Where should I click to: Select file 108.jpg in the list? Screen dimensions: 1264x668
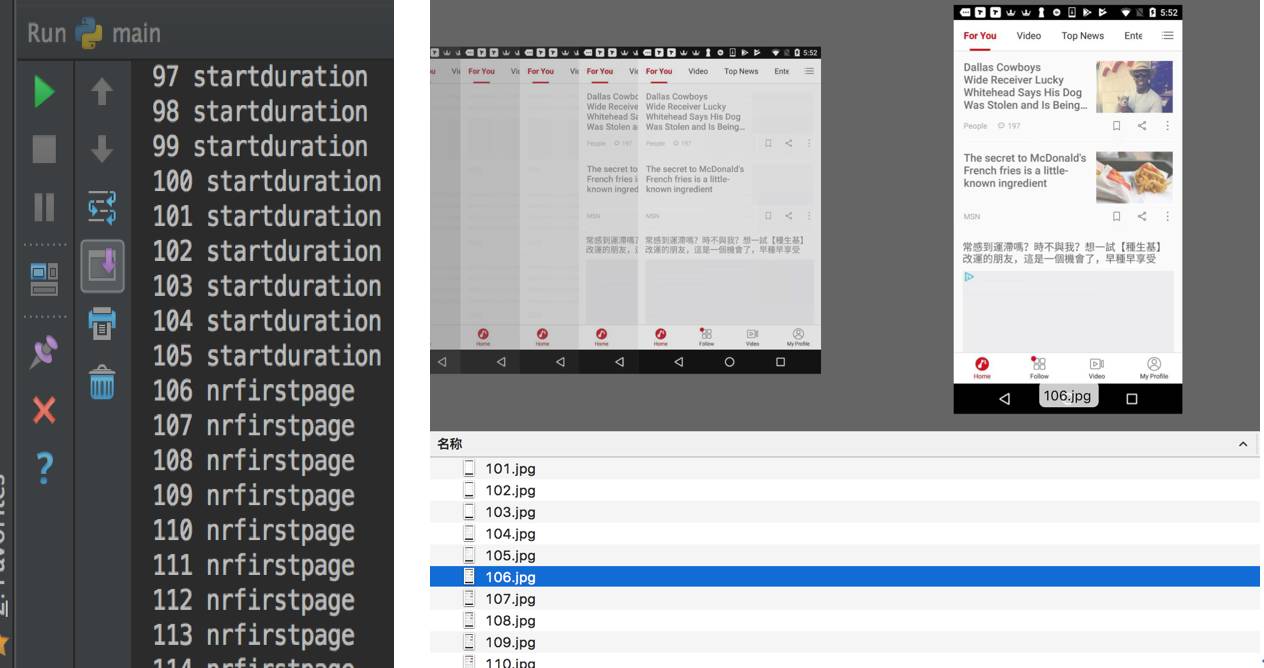[845, 621]
